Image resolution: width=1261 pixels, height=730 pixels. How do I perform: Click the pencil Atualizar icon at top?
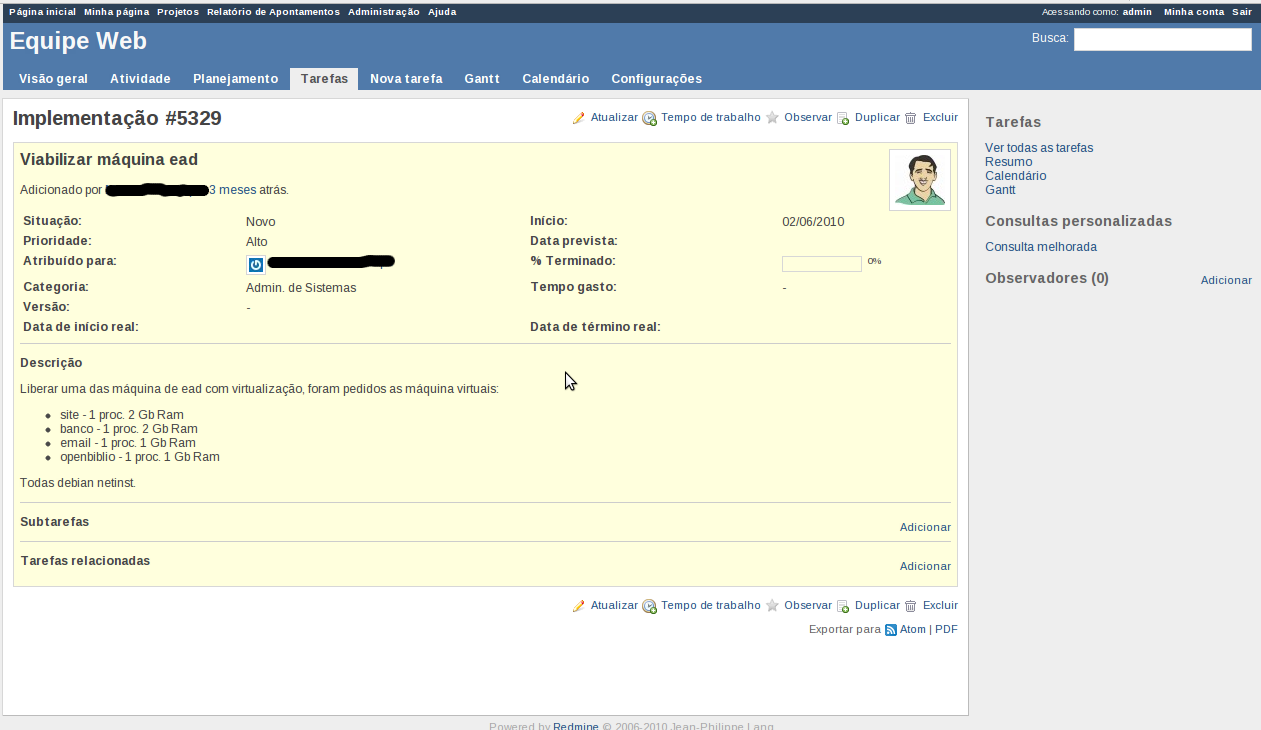(578, 118)
